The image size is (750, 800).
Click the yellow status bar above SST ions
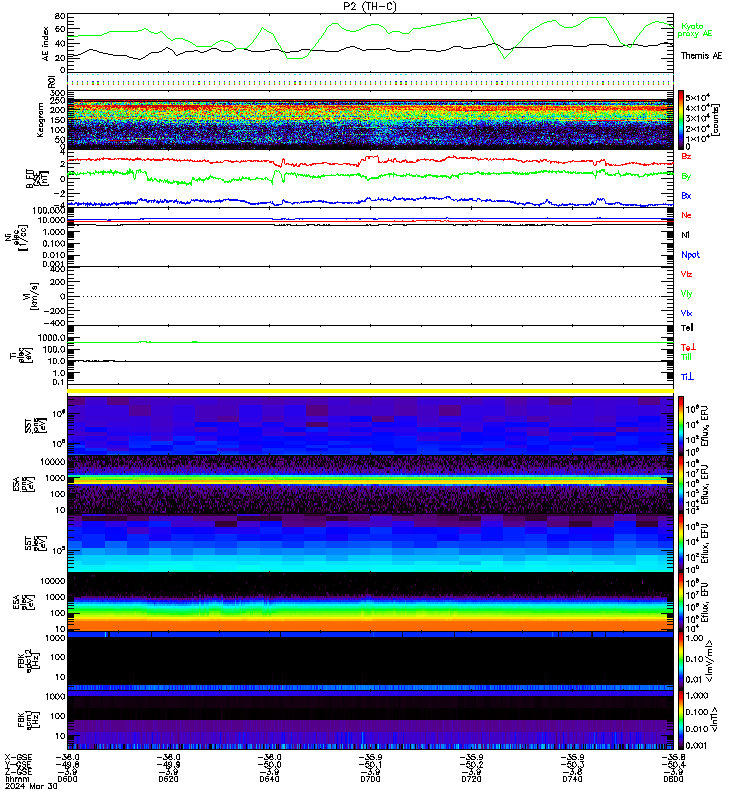[370, 391]
